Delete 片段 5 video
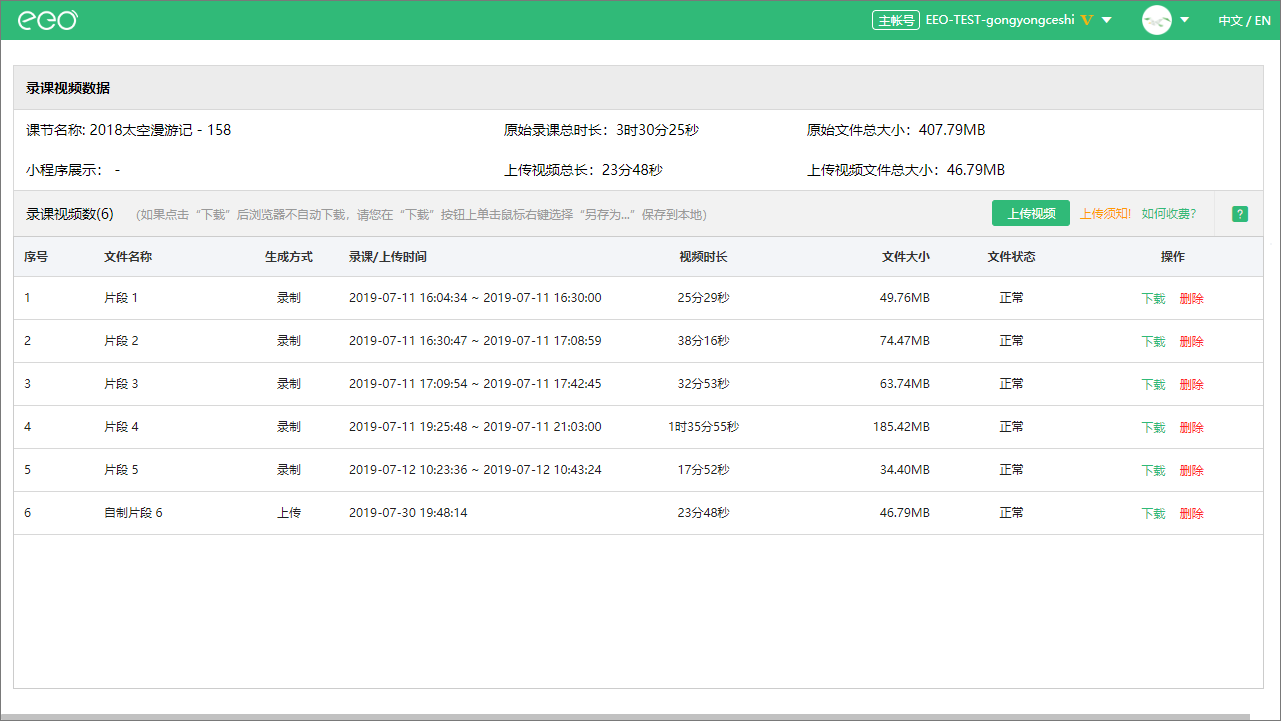 click(1192, 470)
